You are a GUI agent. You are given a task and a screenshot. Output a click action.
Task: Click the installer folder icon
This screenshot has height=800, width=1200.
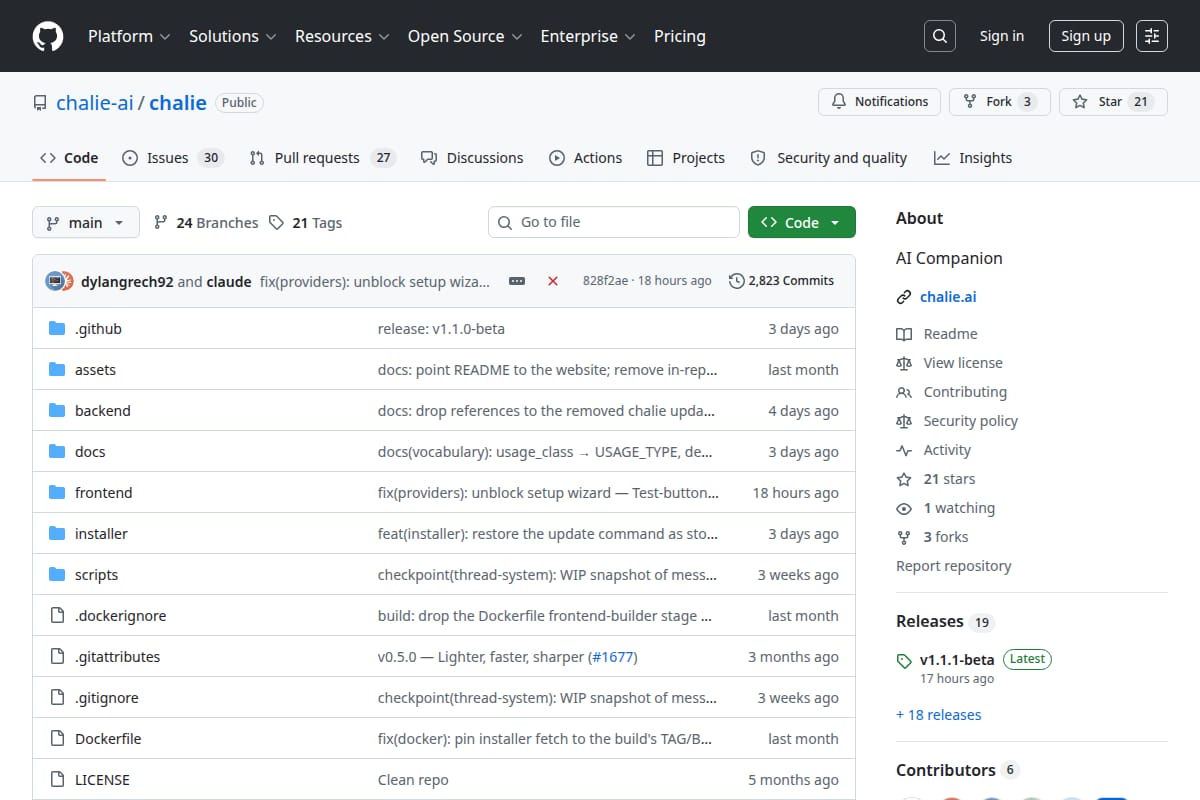tap(57, 534)
